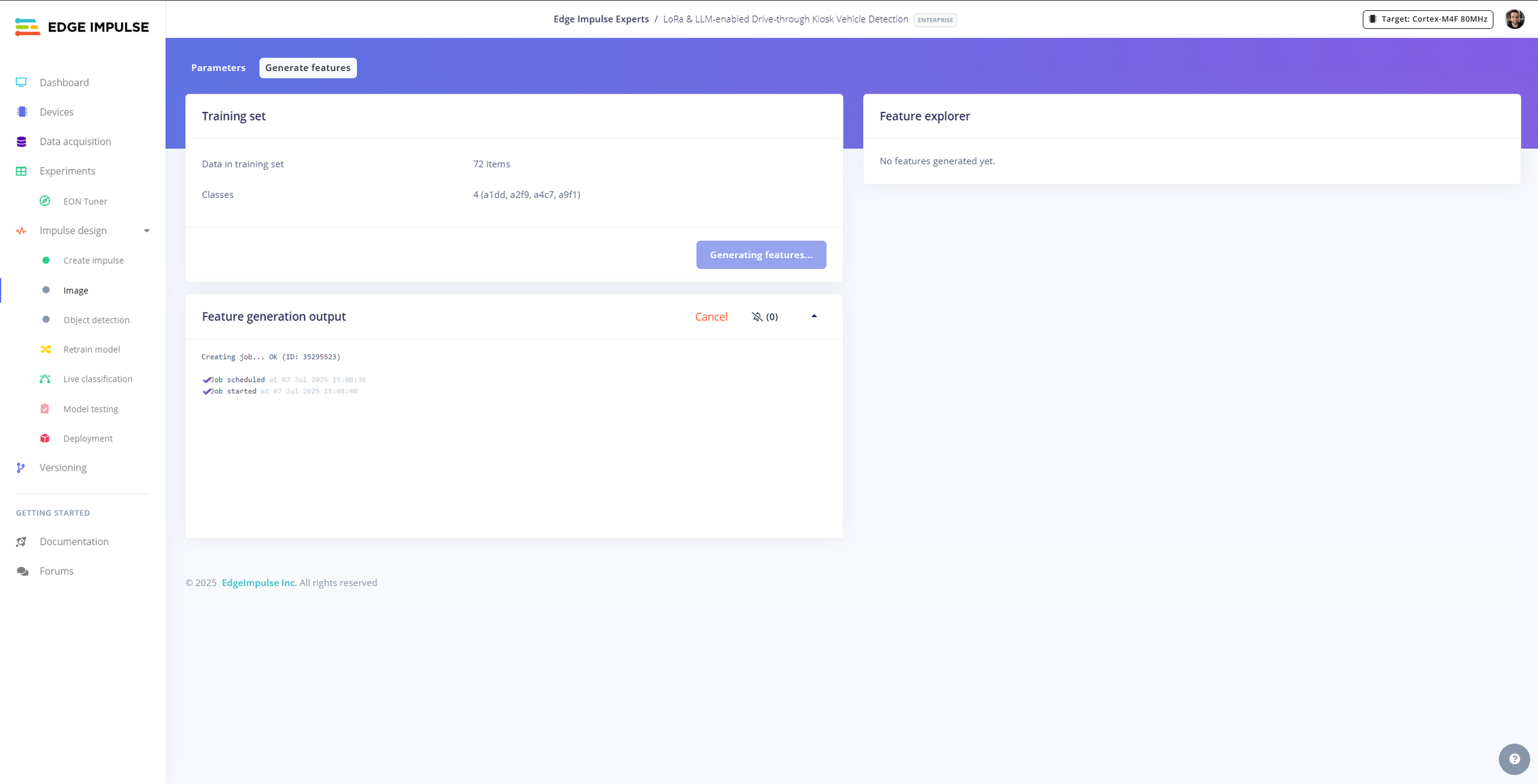
Task: Click Retrain model shuffle icon
Action: click(x=45, y=349)
